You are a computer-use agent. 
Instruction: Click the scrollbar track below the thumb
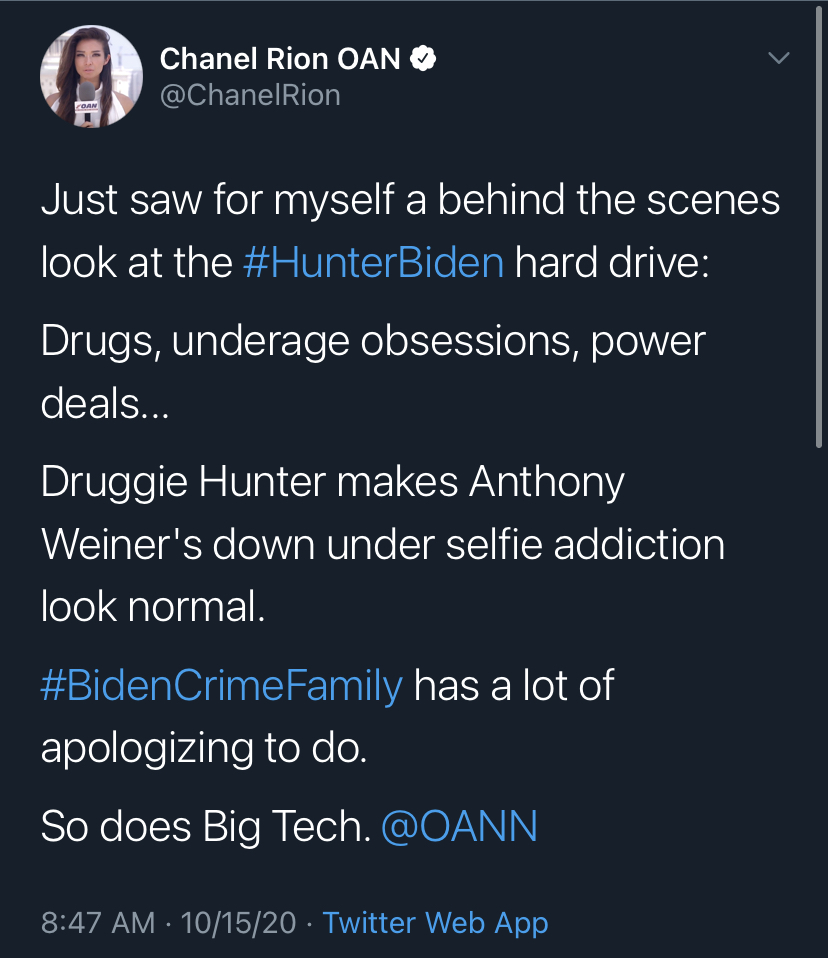click(819, 703)
